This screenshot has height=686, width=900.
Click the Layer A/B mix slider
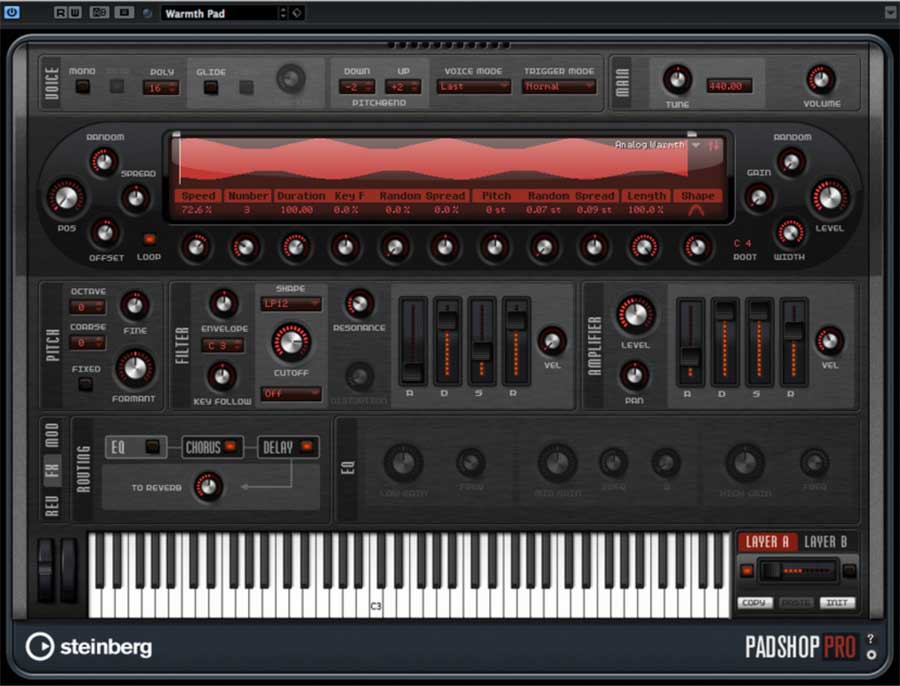(797, 571)
